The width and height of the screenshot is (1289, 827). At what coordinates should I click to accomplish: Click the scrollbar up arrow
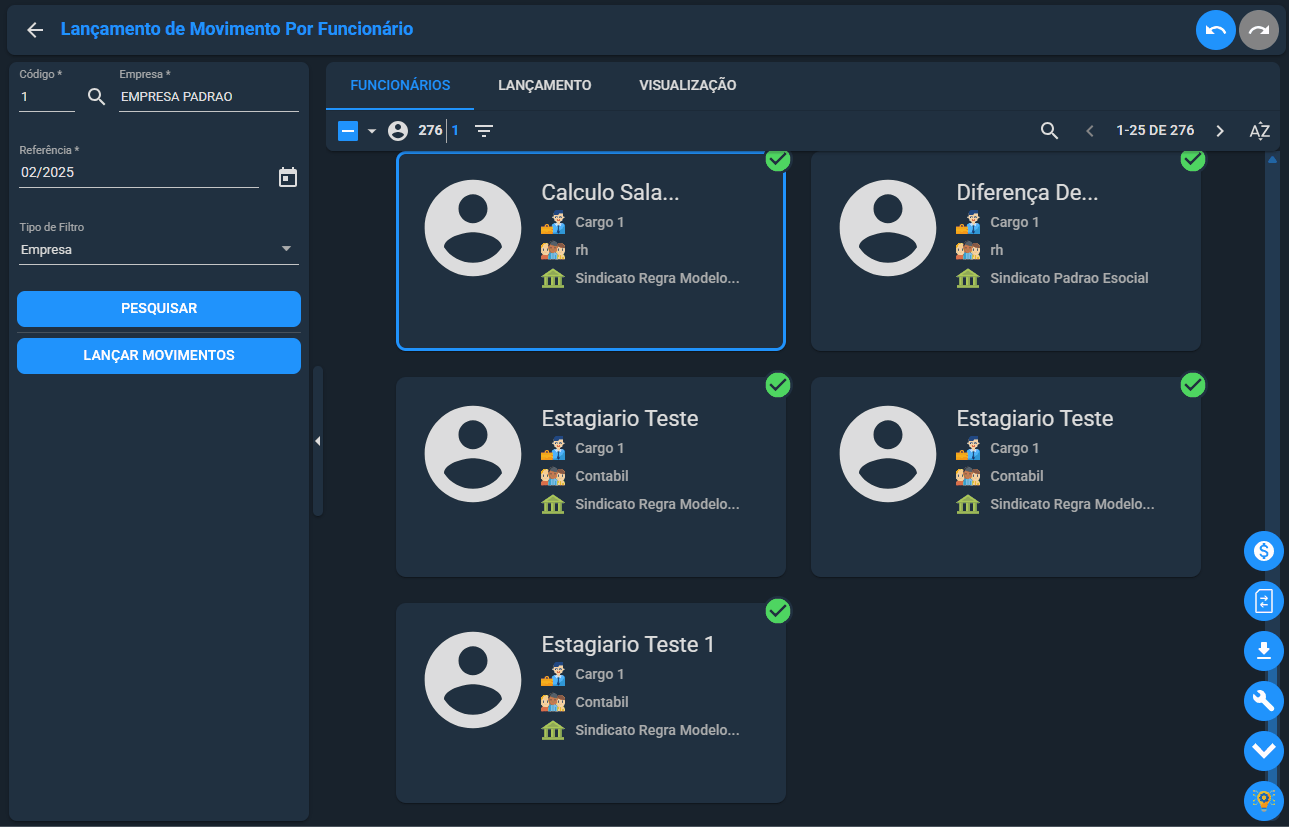[x=1272, y=159]
